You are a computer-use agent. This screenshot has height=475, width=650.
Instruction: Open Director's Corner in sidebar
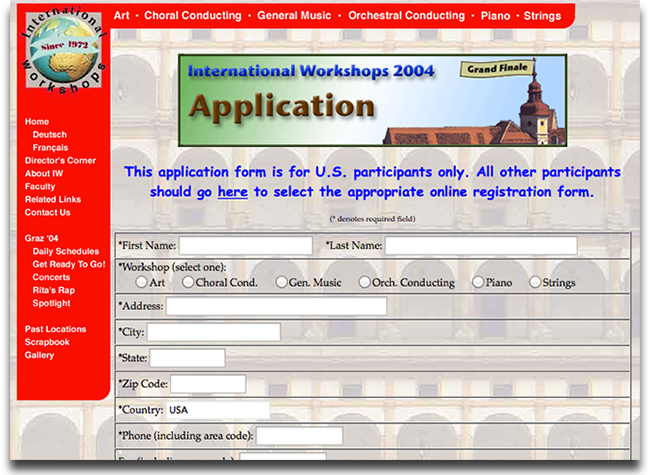(60, 160)
